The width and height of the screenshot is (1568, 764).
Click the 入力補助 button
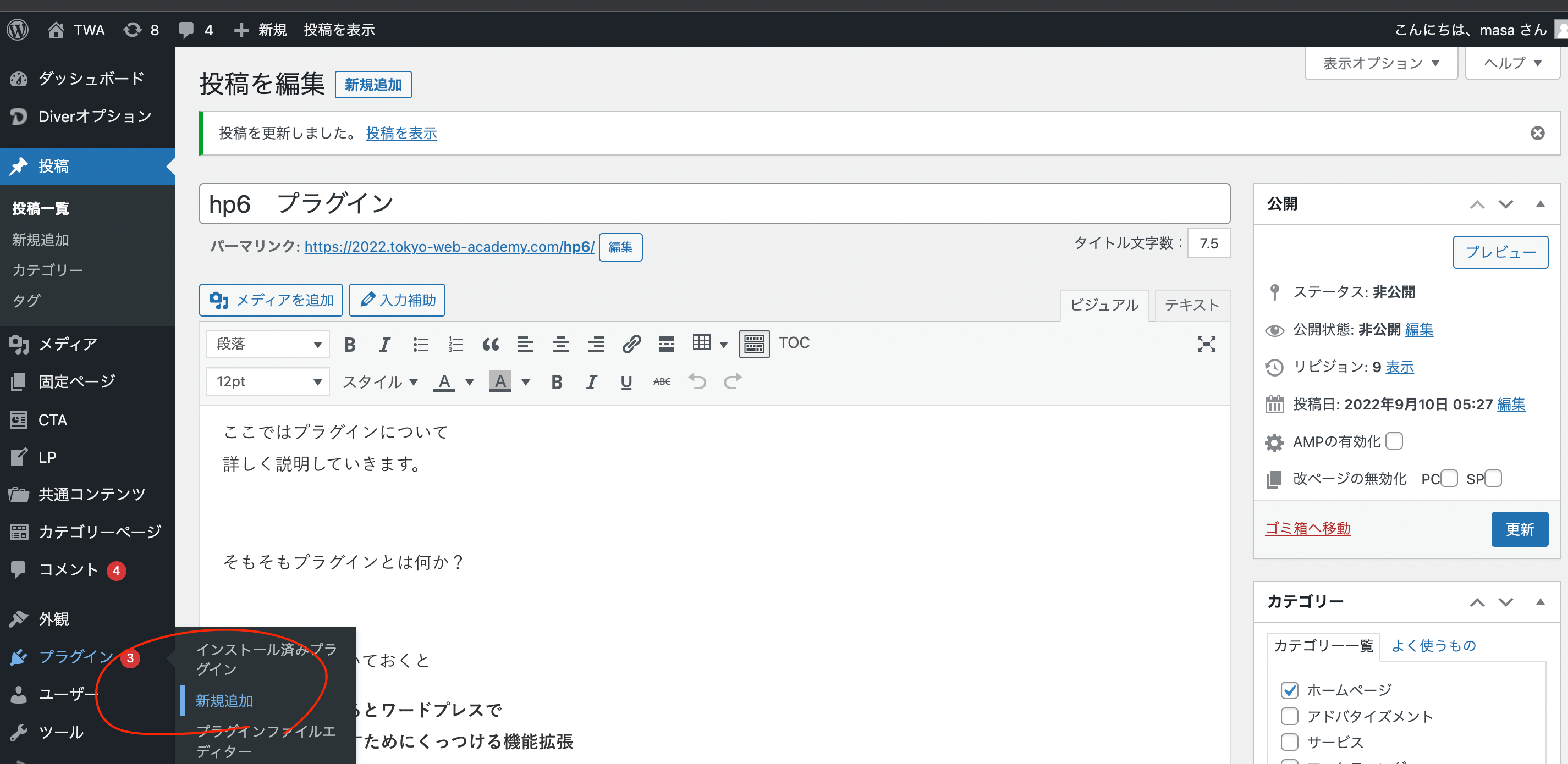(397, 300)
